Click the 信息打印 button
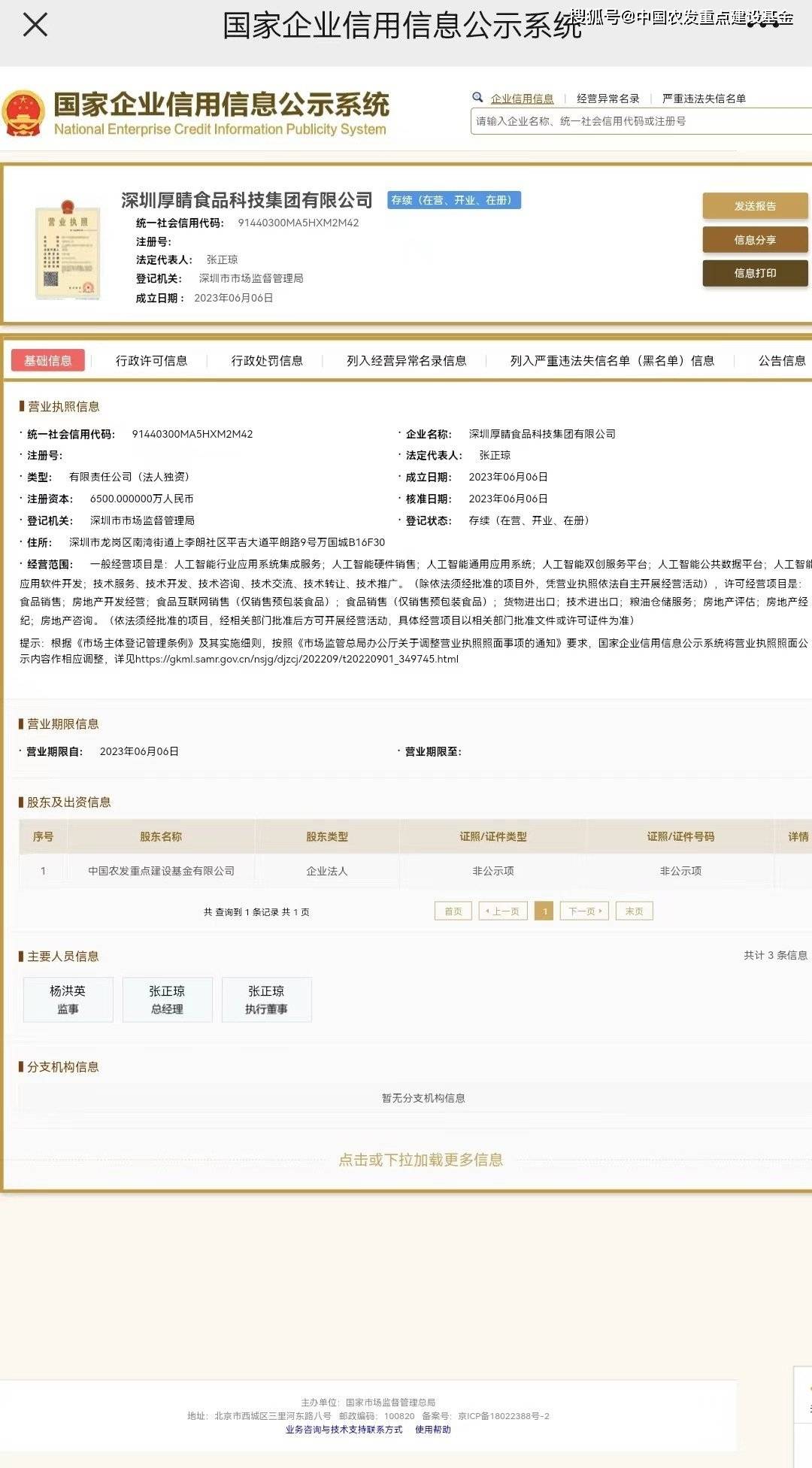The height and width of the screenshot is (1468, 812). [756, 273]
